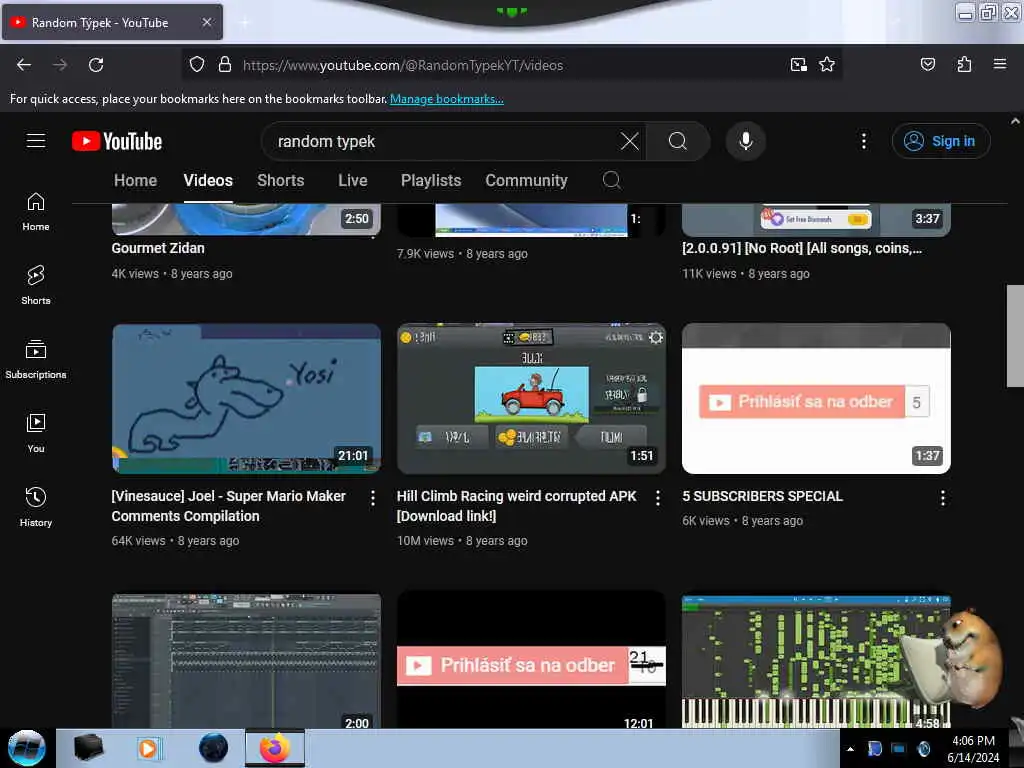Open more options for Vinesauce Joel video

pos(373,498)
